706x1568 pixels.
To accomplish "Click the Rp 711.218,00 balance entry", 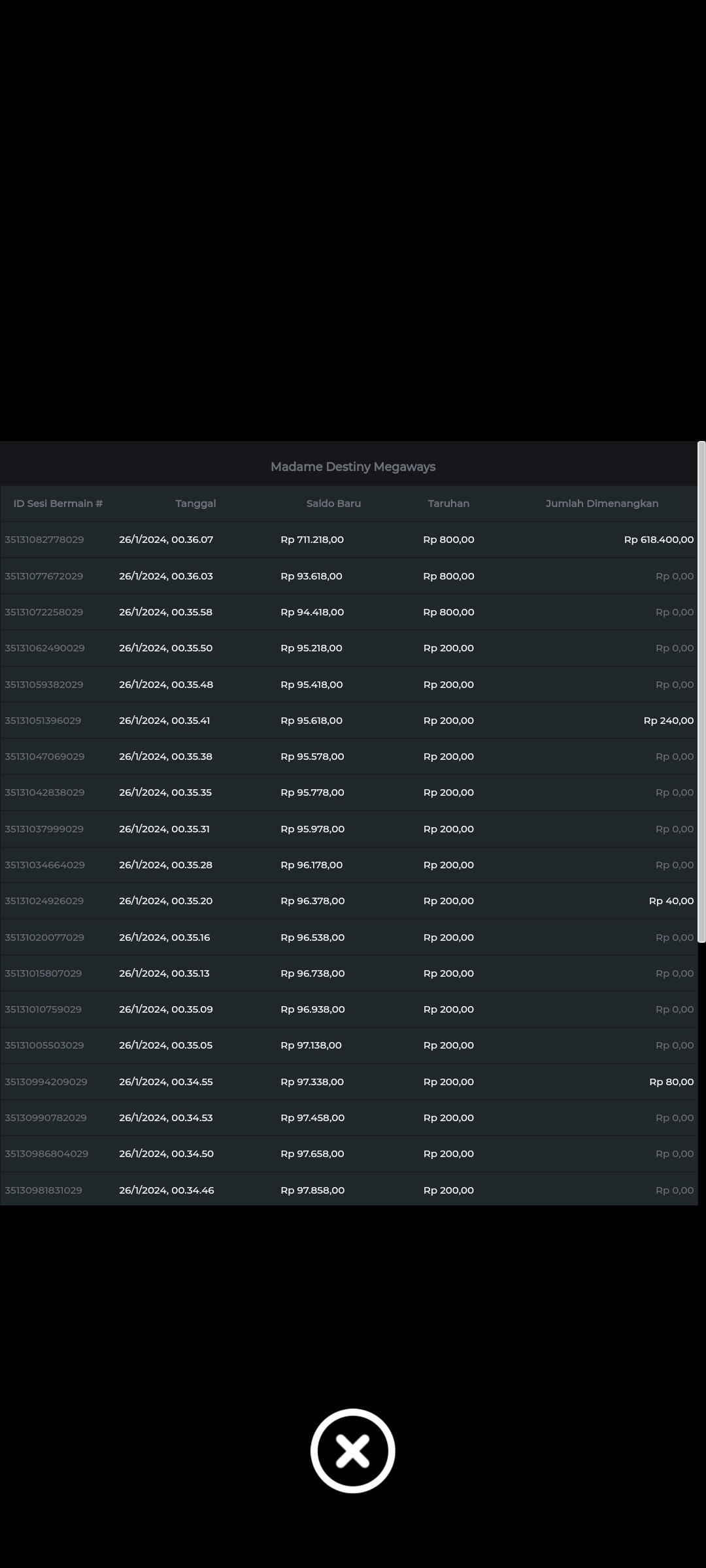I will pyautogui.click(x=312, y=540).
